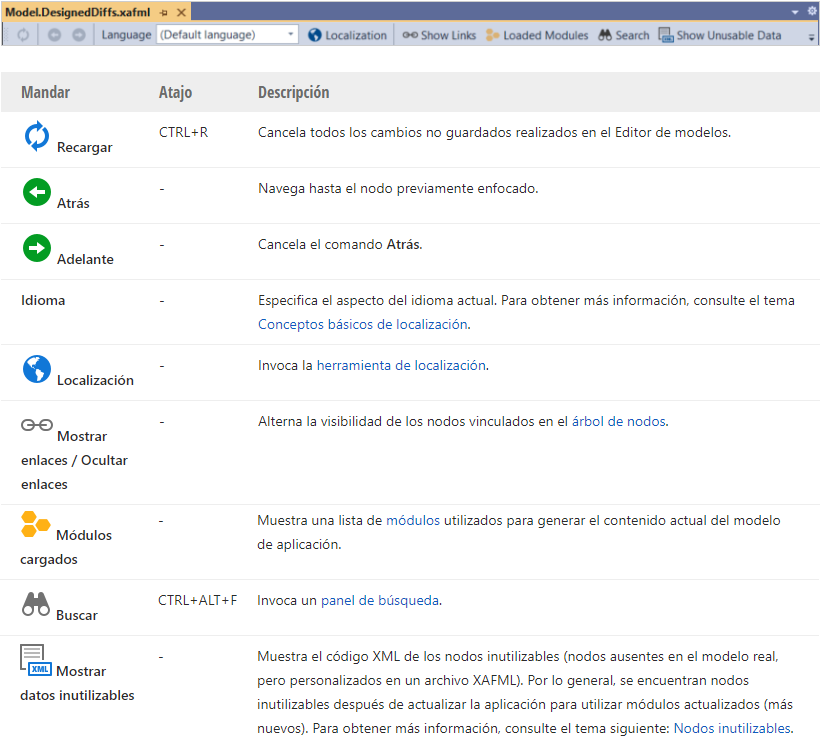Click the Módulos cargados puzzle icon
Screen dimensions: 822x741
[x=36, y=523]
